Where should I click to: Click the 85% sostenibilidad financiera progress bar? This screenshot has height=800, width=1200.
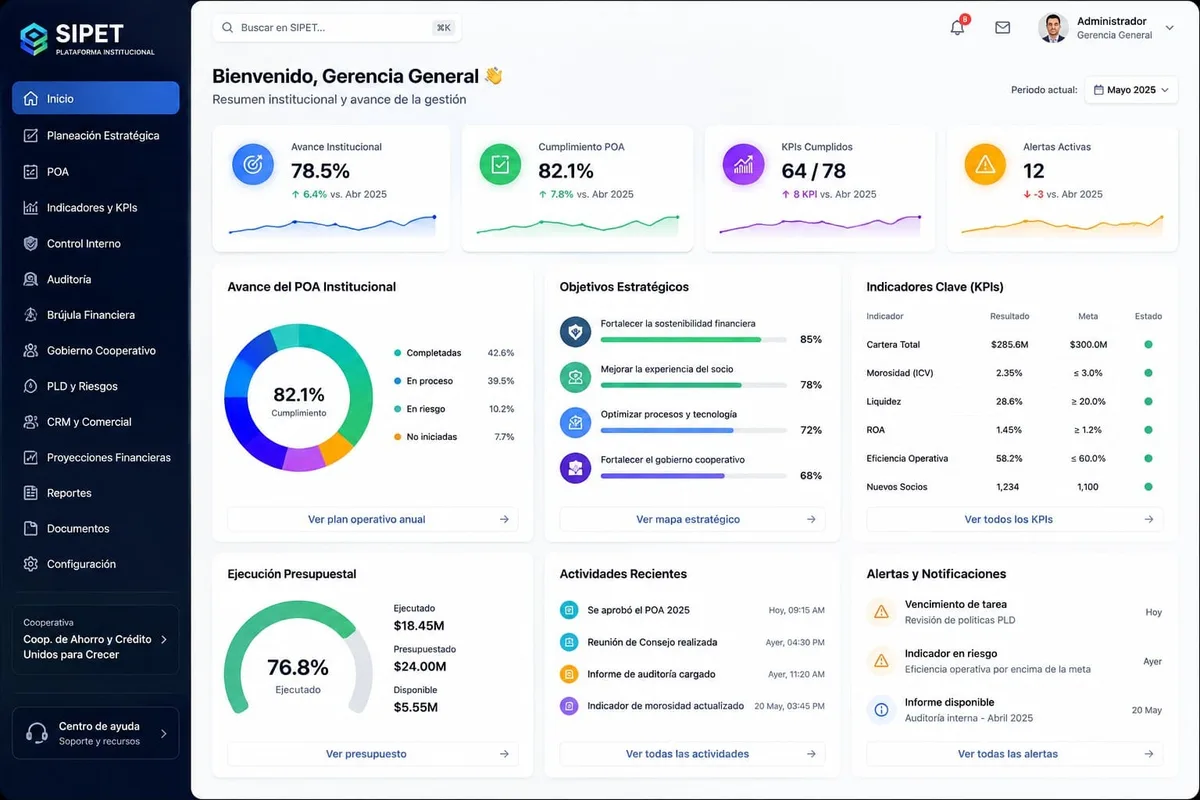[693, 340]
